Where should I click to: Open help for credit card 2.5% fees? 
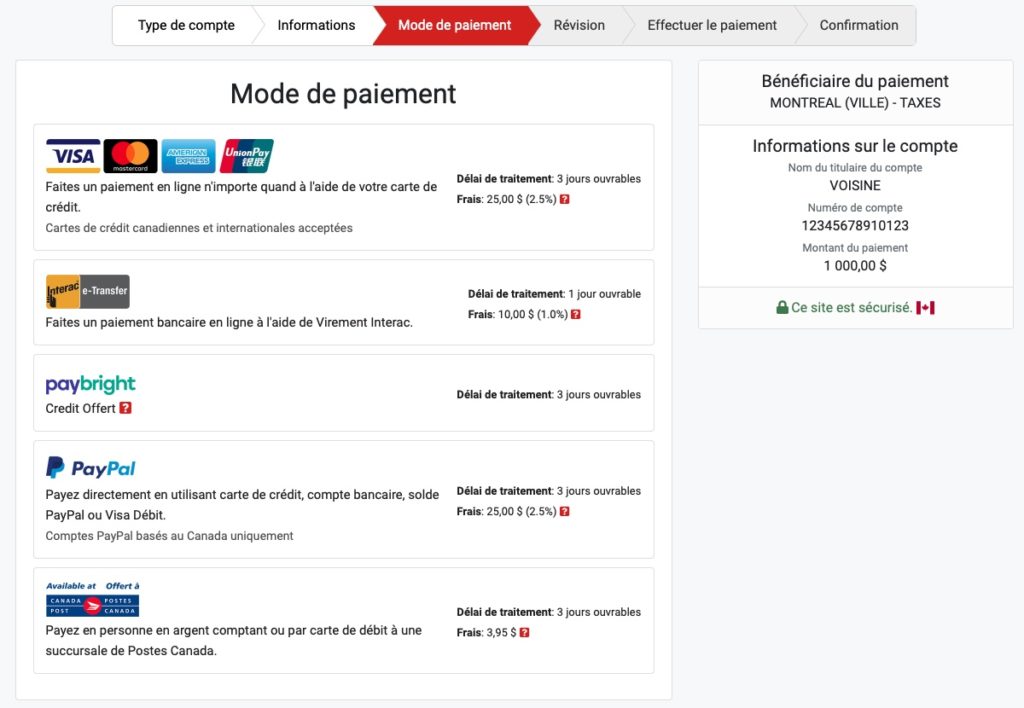(x=565, y=201)
